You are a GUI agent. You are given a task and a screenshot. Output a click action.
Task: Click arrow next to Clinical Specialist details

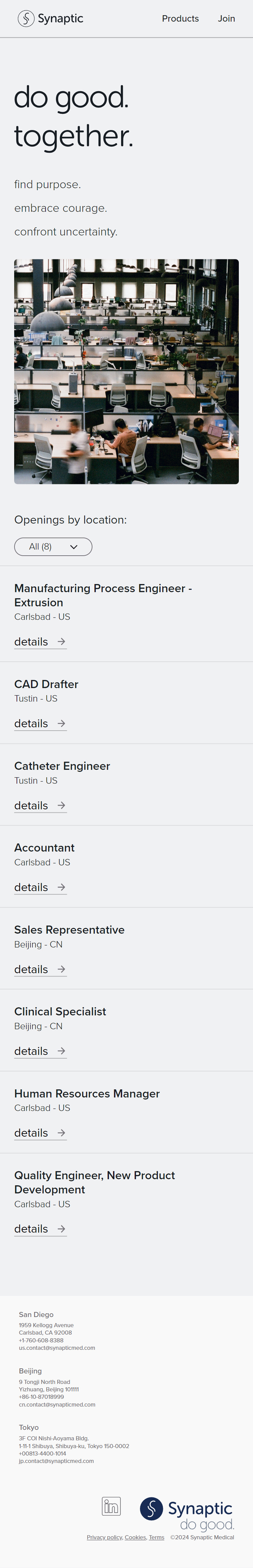(x=61, y=1051)
